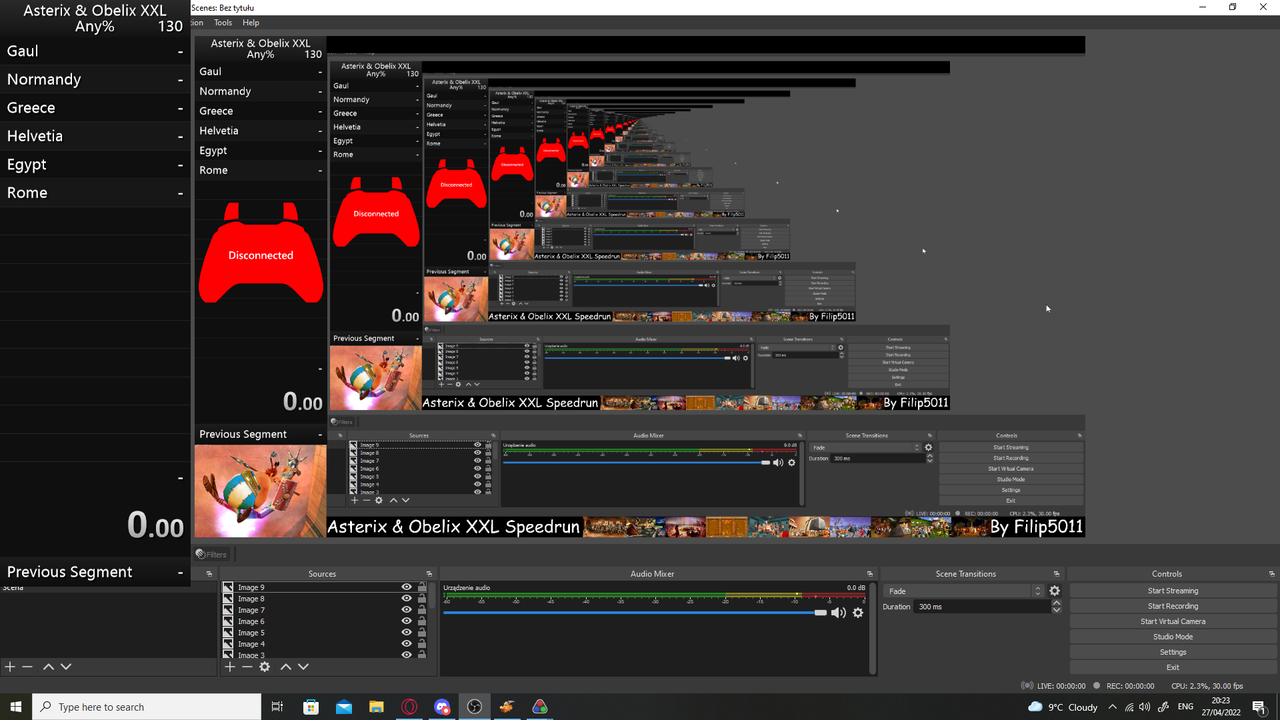Screen dimensions: 1280x720
Task: Remove the selected scene with the minus icon
Action: pyautogui.click(x=27, y=667)
